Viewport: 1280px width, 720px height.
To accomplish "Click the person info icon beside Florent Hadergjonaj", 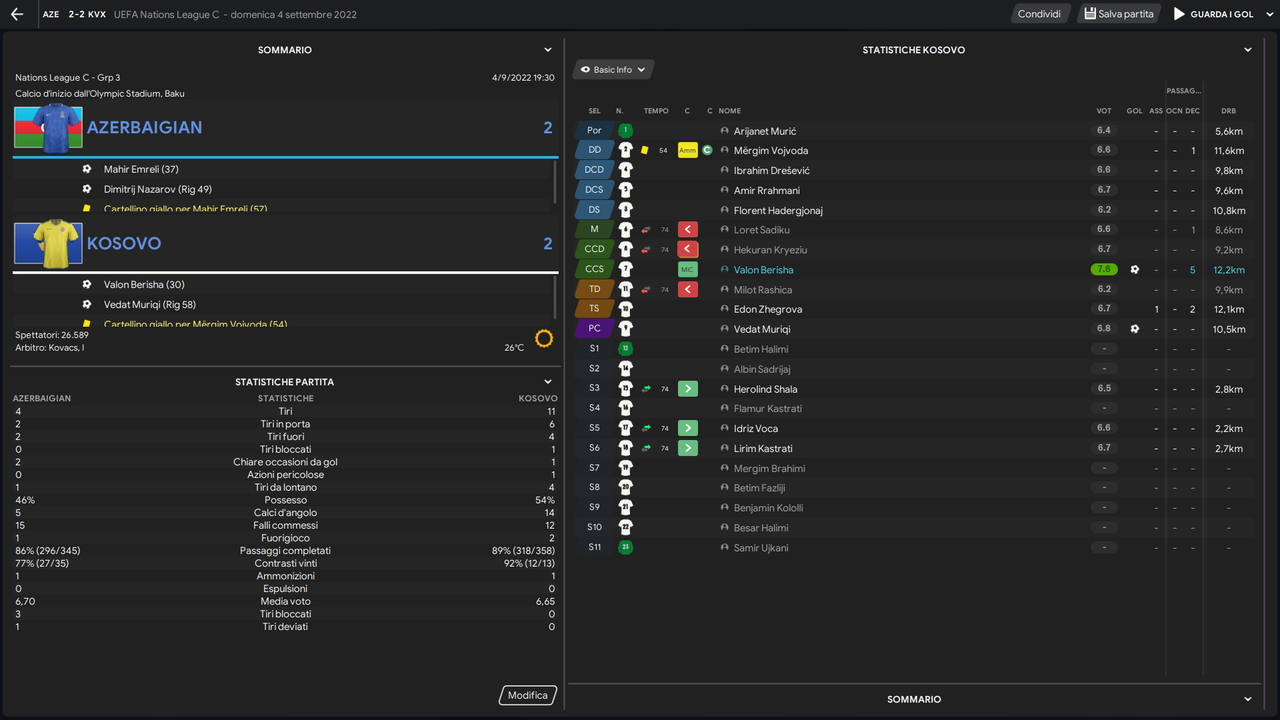I will pos(725,210).
